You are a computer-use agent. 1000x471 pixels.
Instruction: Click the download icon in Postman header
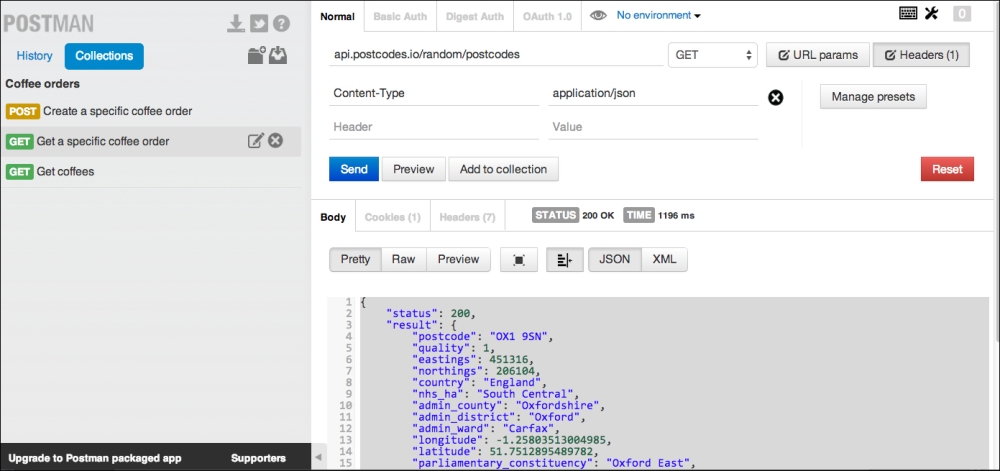pyautogui.click(x=236, y=24)
